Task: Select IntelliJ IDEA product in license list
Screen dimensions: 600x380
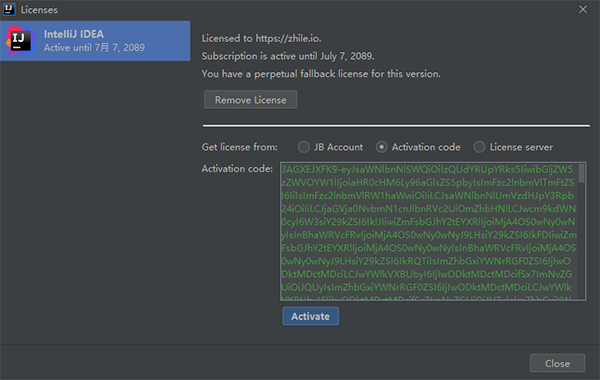Action: tap(95, 41)
